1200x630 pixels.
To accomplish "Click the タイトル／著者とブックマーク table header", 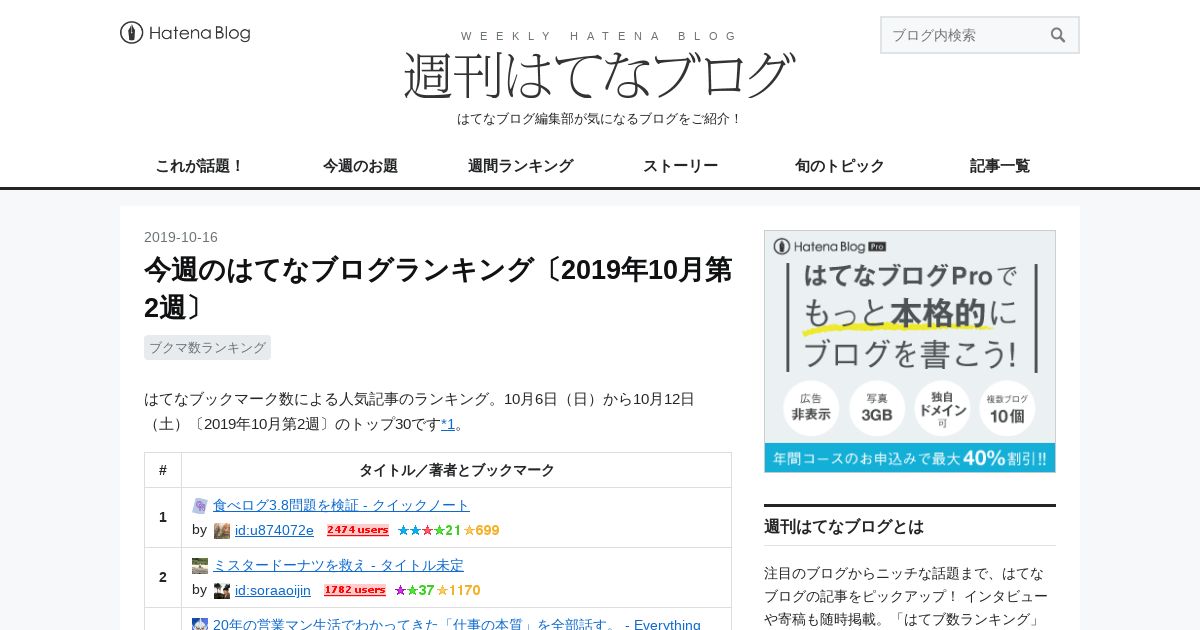I will tap(456, 470).
